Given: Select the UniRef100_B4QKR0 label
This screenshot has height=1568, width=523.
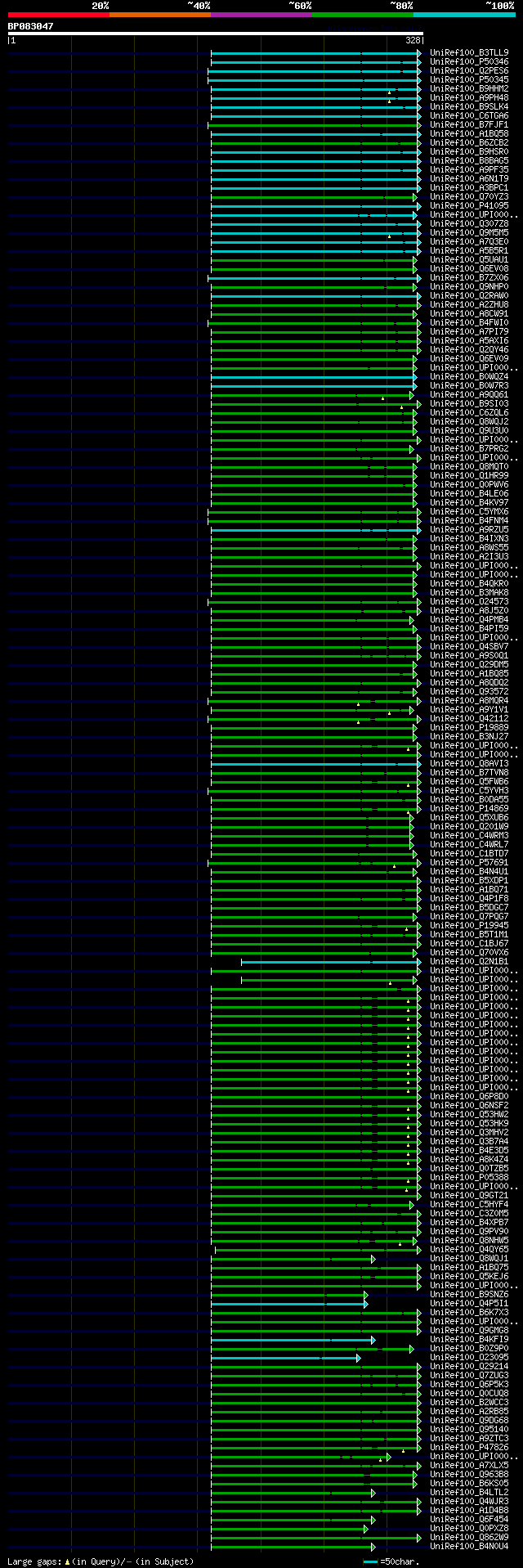Looking at the screenshot, I should [x=469, y=583].
